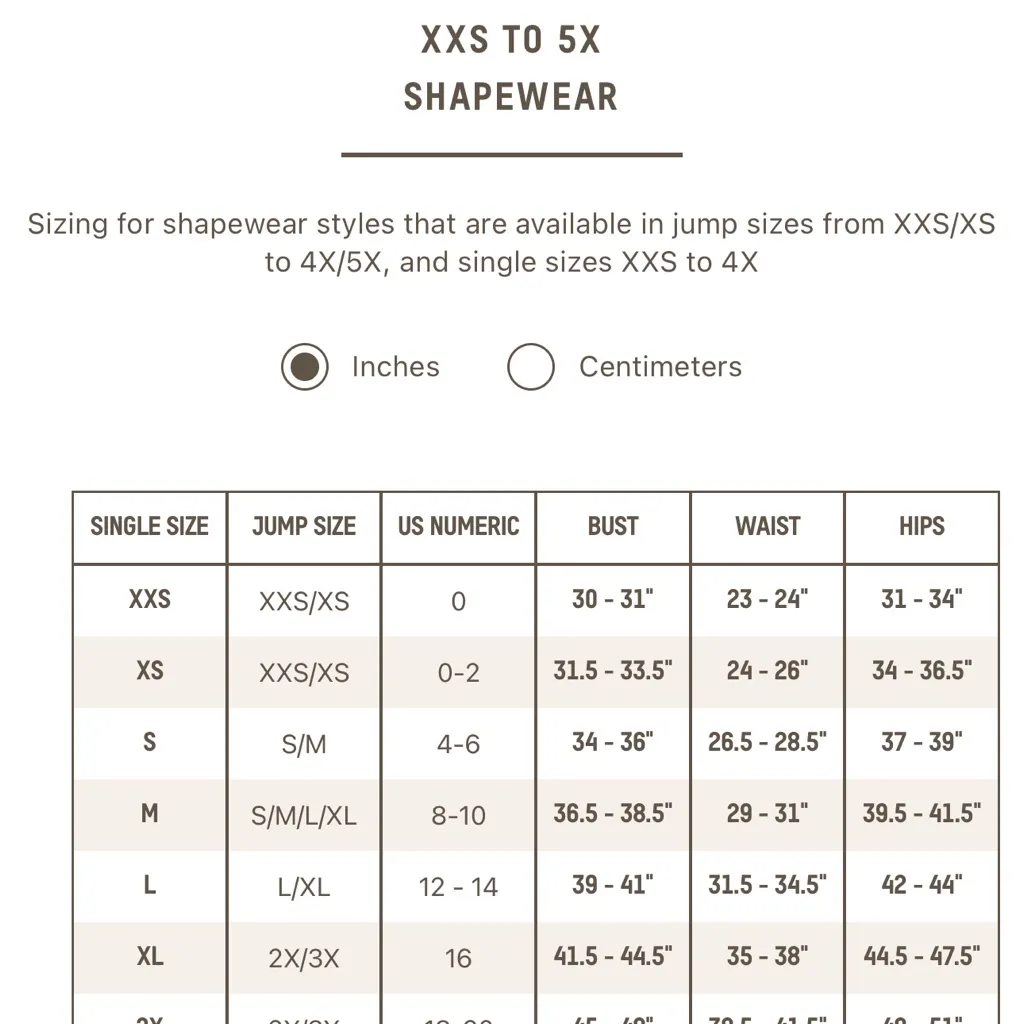Click the sizing description paragraph
The height and width of the screenshot is (1024, 1024).
point(511,243)
